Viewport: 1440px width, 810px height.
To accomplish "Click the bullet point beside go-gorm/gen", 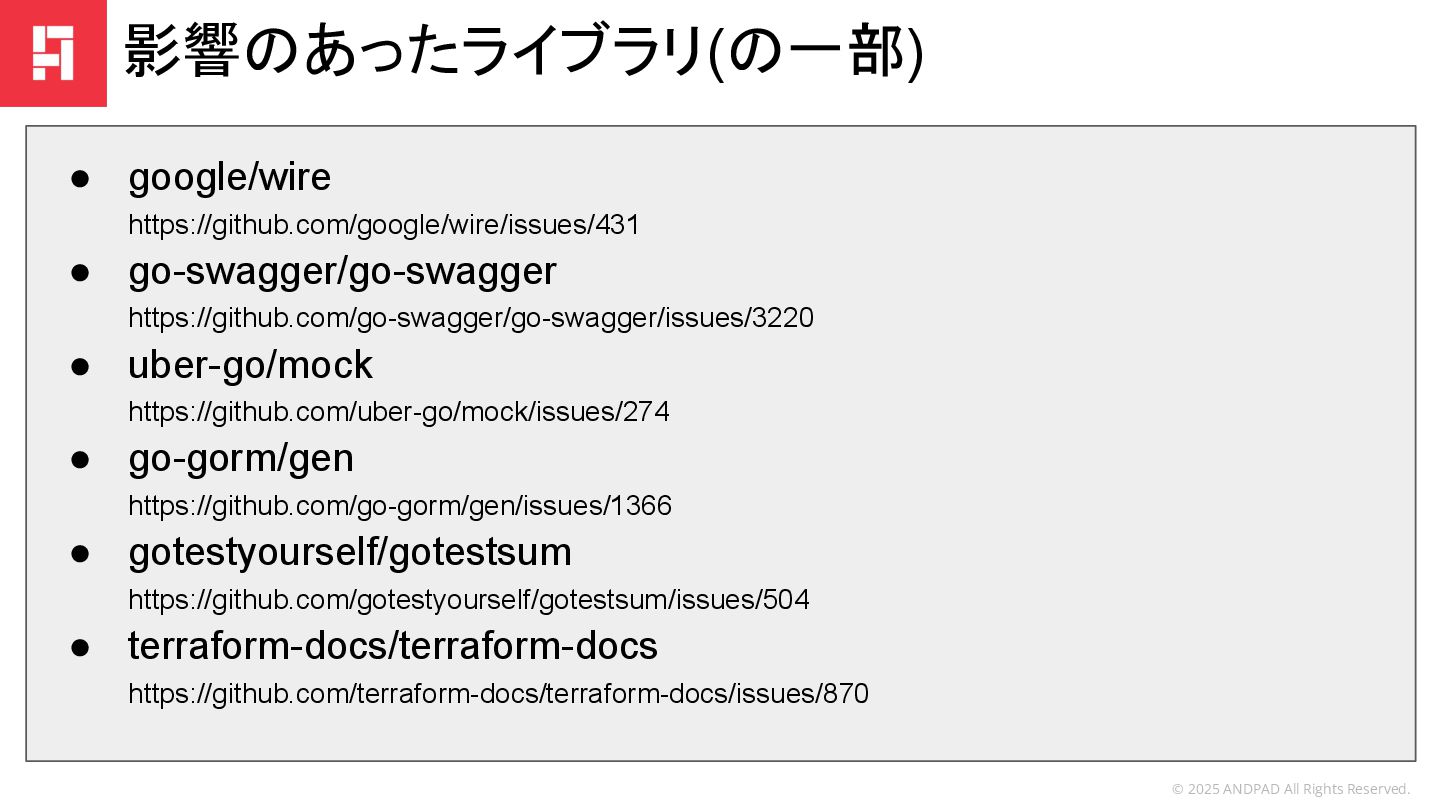I will pos(80,460).
